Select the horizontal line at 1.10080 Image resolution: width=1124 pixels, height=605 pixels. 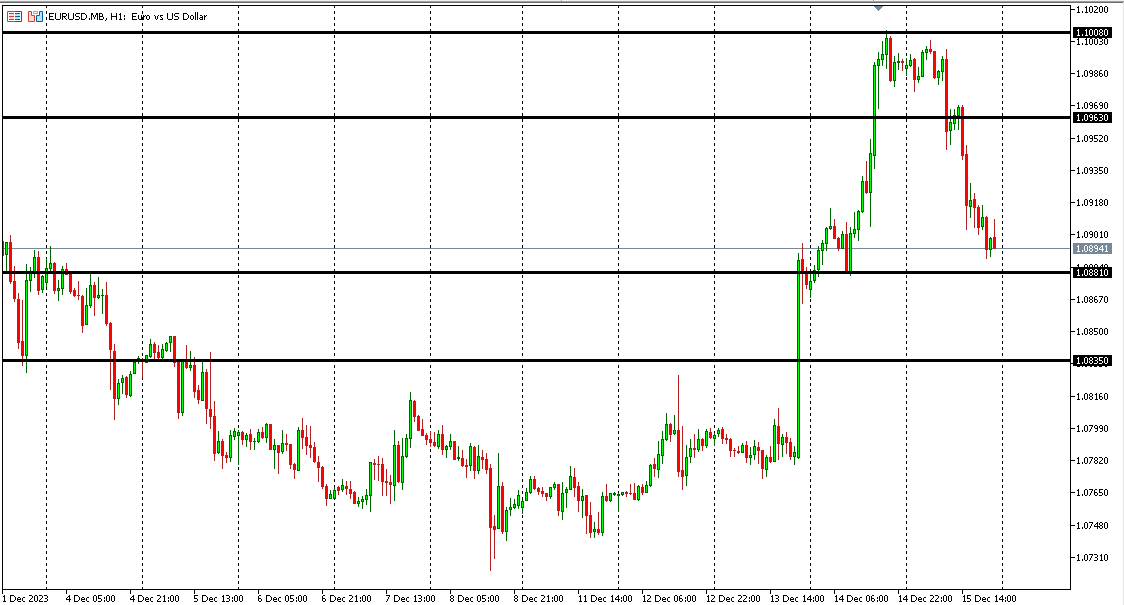click(500, 33)
